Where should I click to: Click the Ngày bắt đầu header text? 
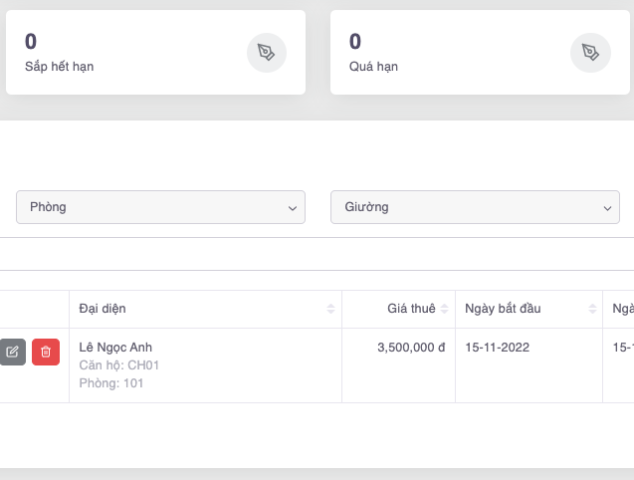coord(503,309)
